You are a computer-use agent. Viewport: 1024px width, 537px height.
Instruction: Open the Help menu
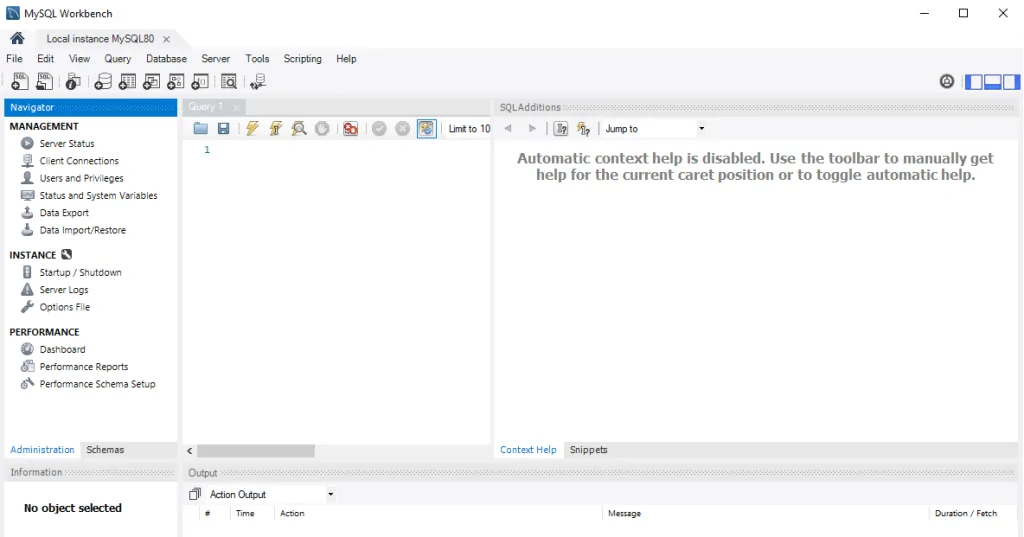(346, 59)
